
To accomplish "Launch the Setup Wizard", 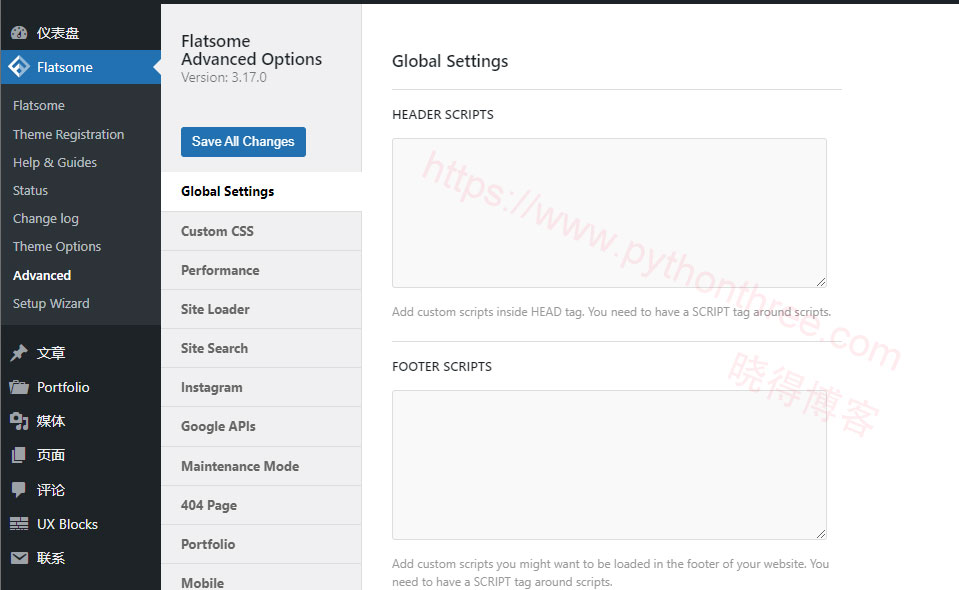I will pos(51,303).
